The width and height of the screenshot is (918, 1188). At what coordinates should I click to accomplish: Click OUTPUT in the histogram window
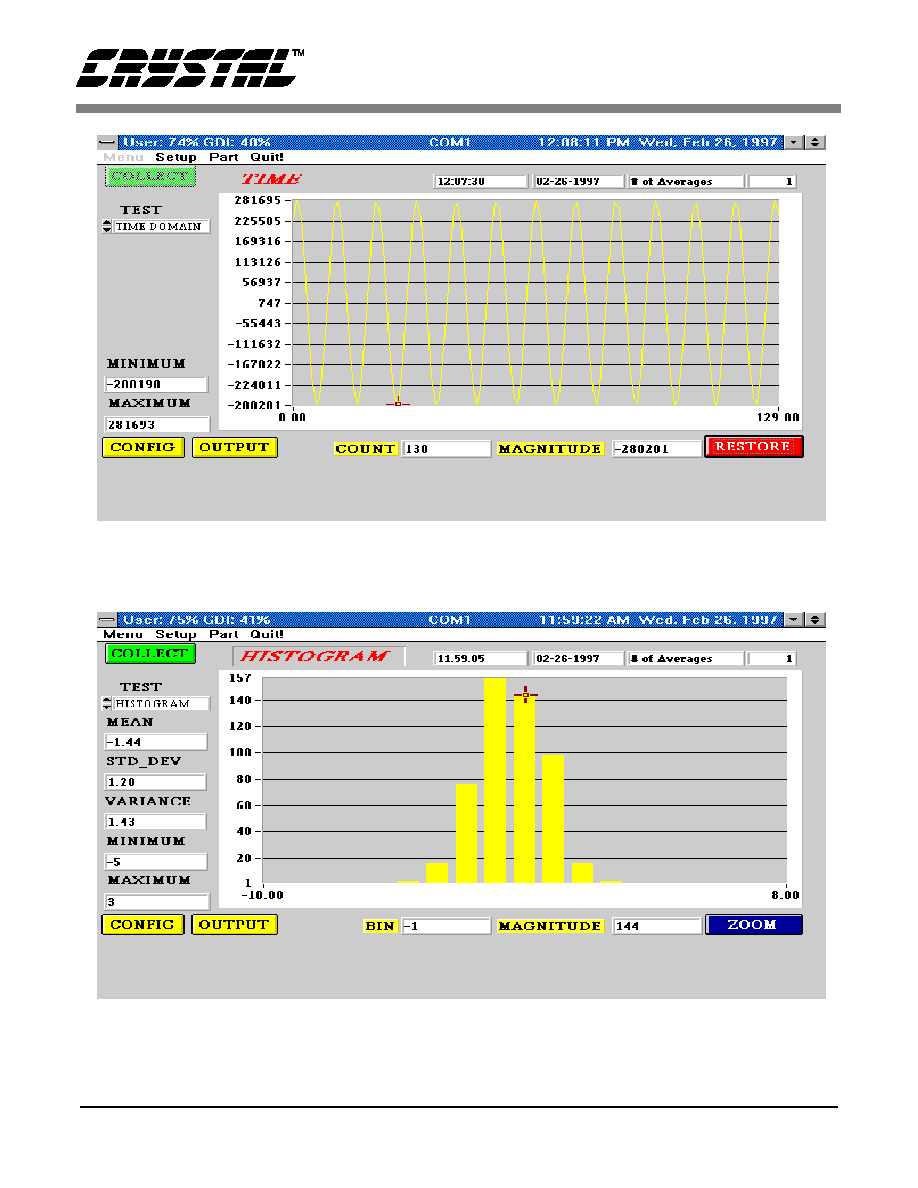coord(235,925)
